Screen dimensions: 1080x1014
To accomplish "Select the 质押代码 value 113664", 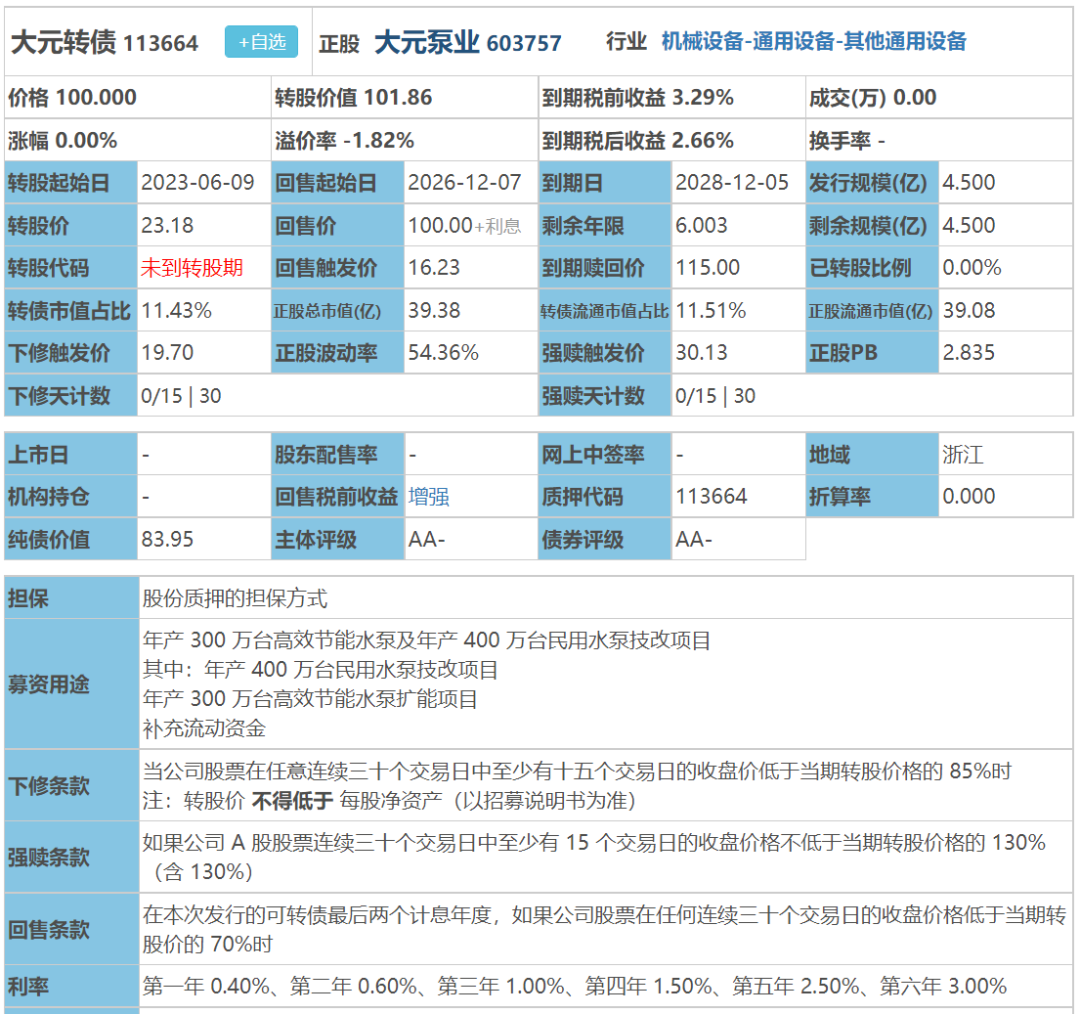I will 711,497.
